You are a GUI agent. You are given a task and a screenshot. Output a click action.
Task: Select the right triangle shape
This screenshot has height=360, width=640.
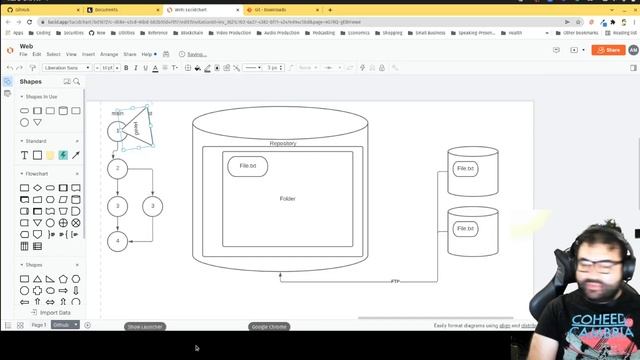pyautogui.click(x=50, y=279)
